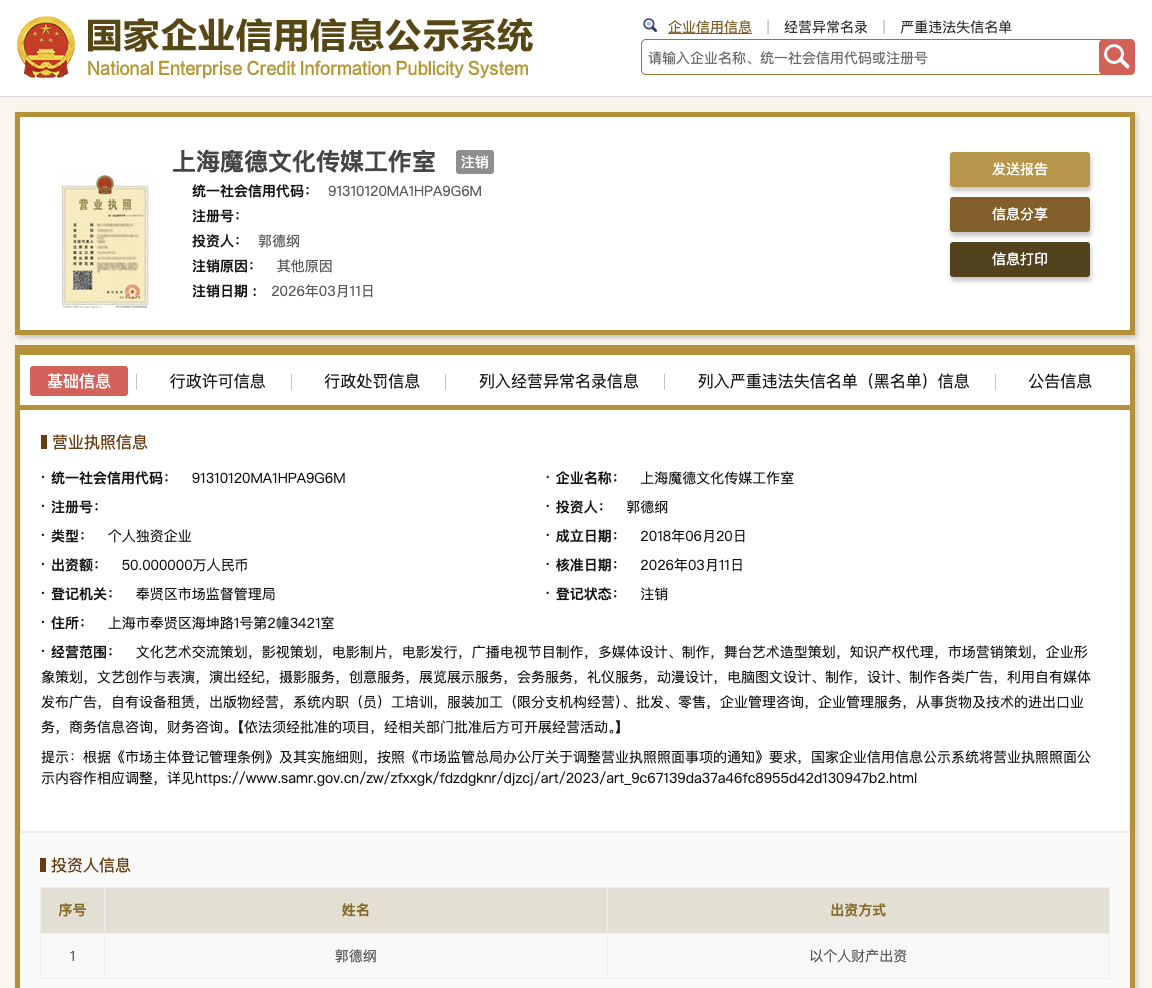Click the small blue magnifier icon
Screen dimensions: 1152x988
(x=650, y=26)
